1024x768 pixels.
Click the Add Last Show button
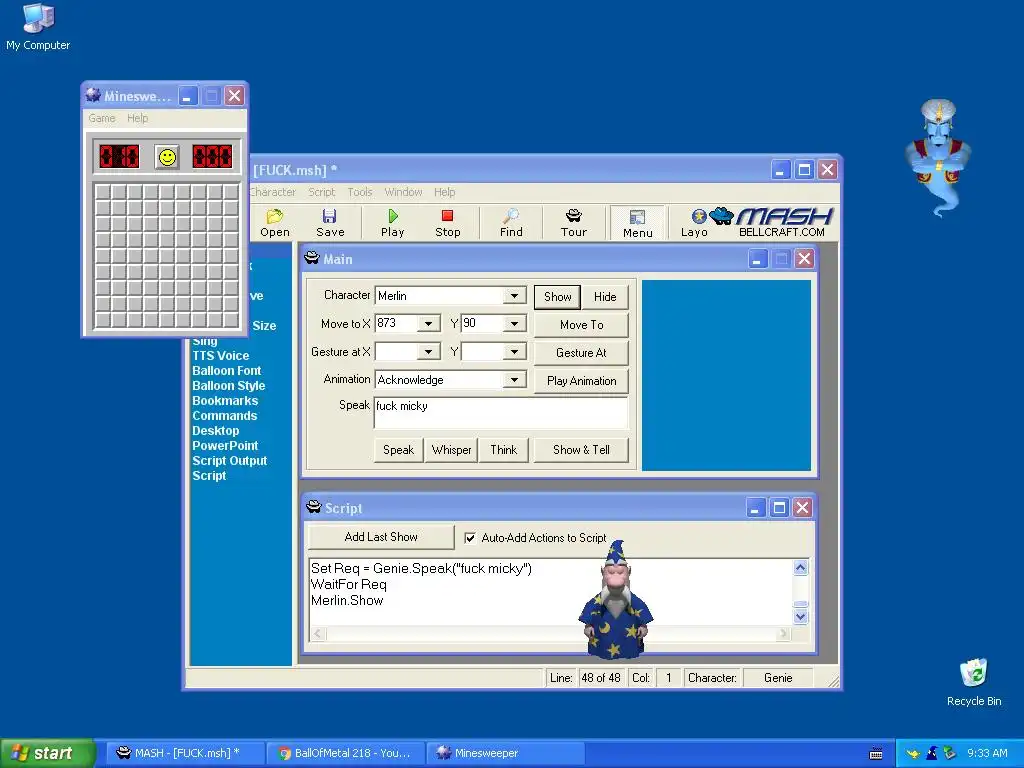tap(381, 537)
